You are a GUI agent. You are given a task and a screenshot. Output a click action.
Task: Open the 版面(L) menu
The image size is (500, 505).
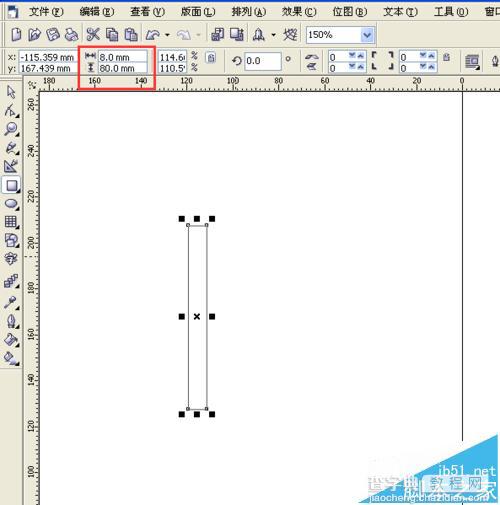tap(198, 12)
